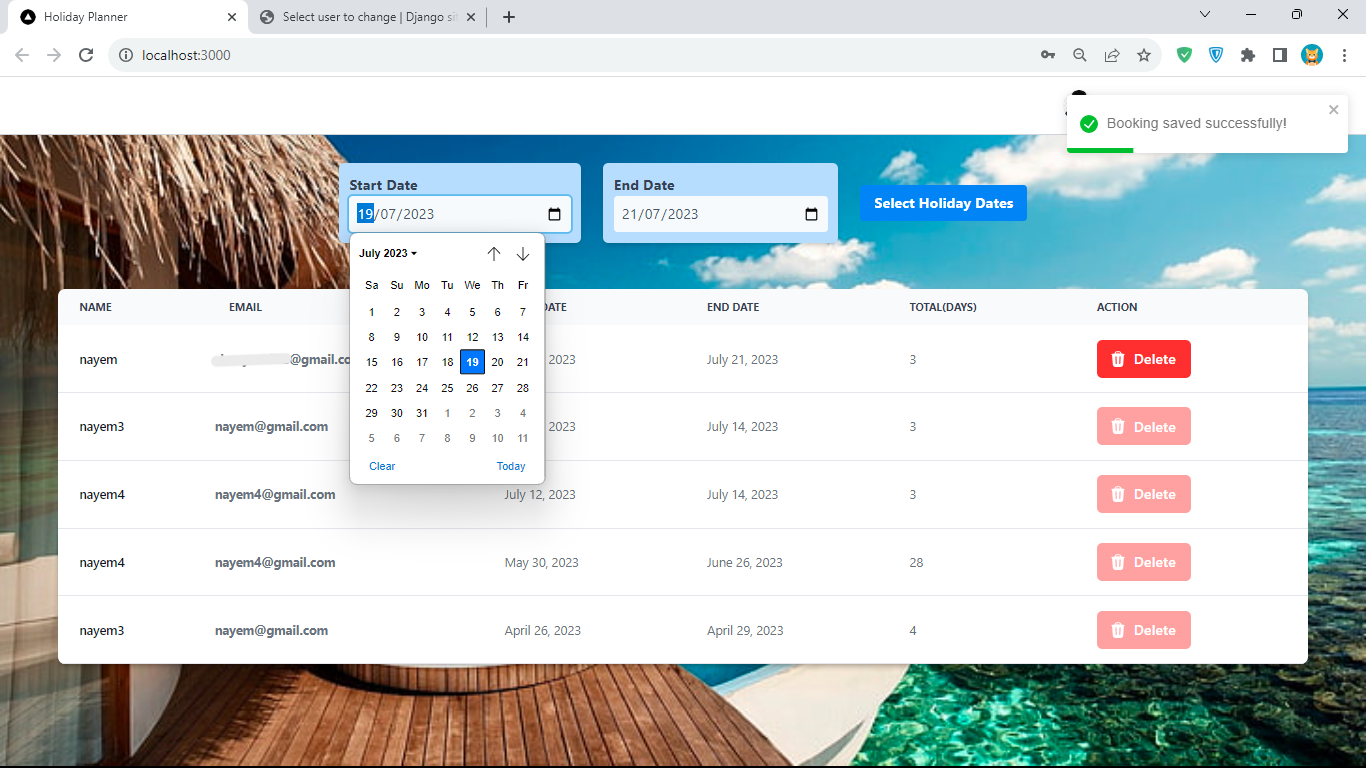This screenshot has height=768, width=1366.
Task: Click the green success check icon
Action: coord(1089,123)
